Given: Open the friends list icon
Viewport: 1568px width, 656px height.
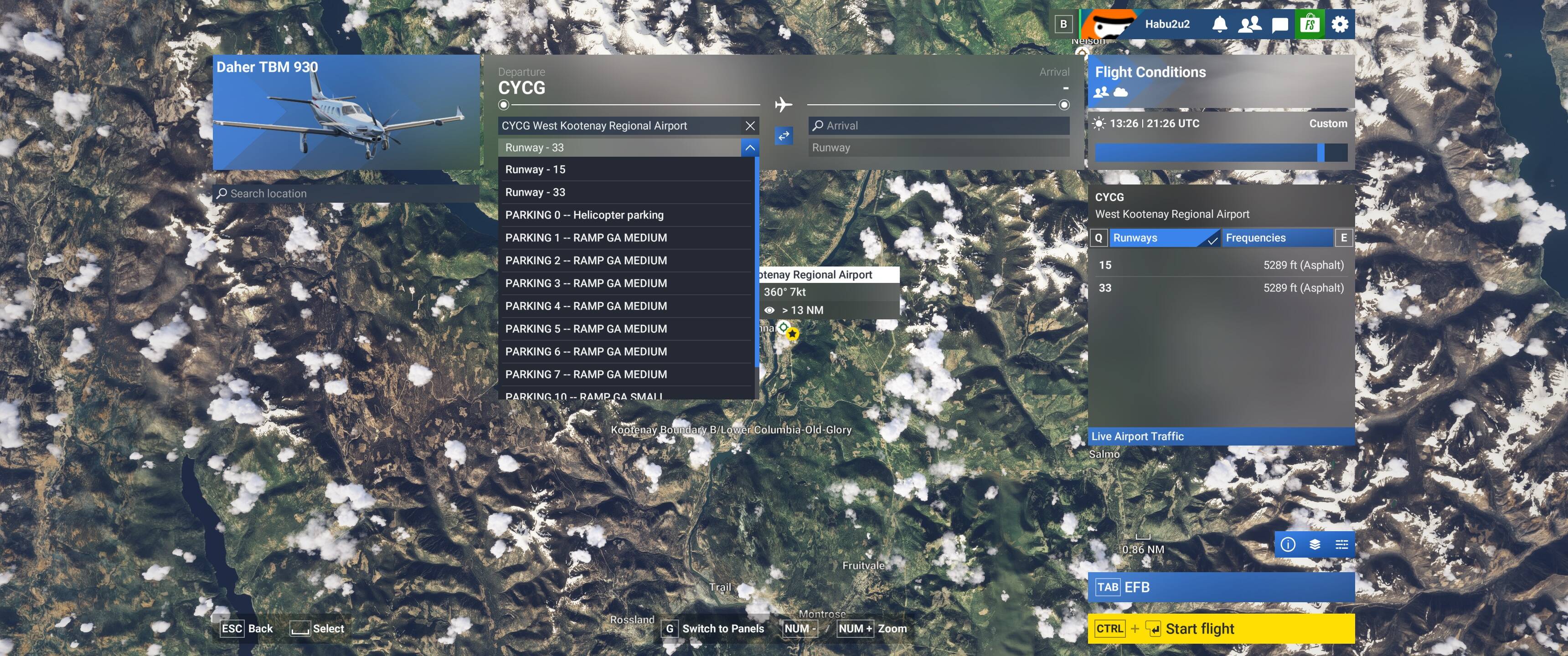Looking at the screenshot, I should [x=1250, y=24].
